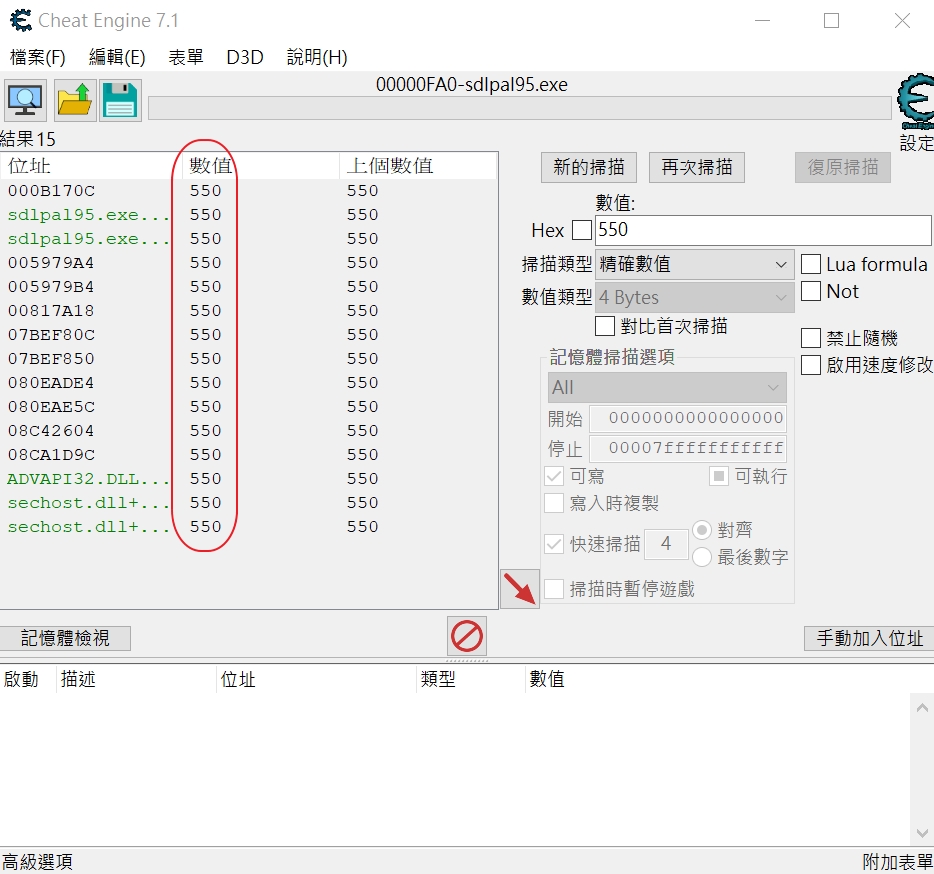This screenshot has width=934, height=874.
Task: Select result row 08C42604
Action: click(248, 431)
